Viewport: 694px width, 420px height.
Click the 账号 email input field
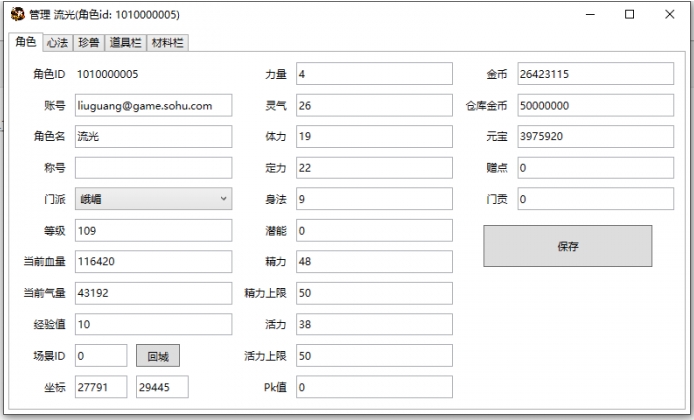[152, 105]
